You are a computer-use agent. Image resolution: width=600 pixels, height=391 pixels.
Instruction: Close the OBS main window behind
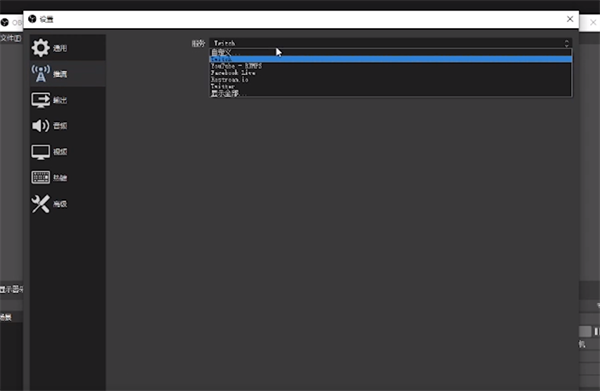click(x=593, y=23)
